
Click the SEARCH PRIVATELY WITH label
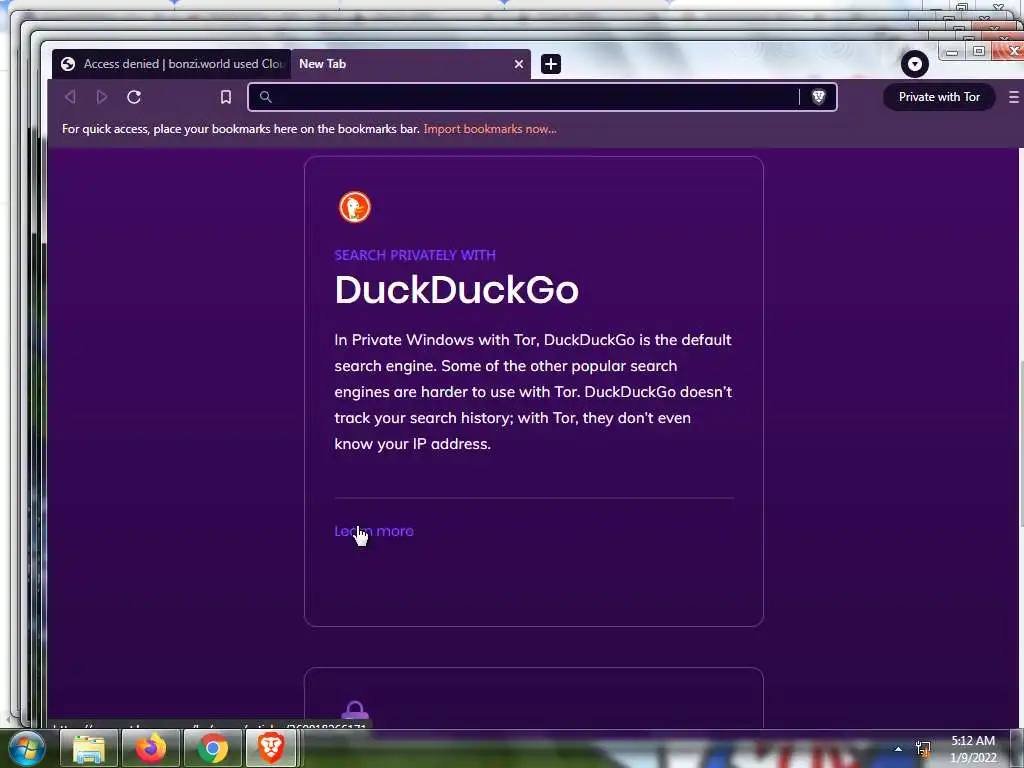pos(415,255)
